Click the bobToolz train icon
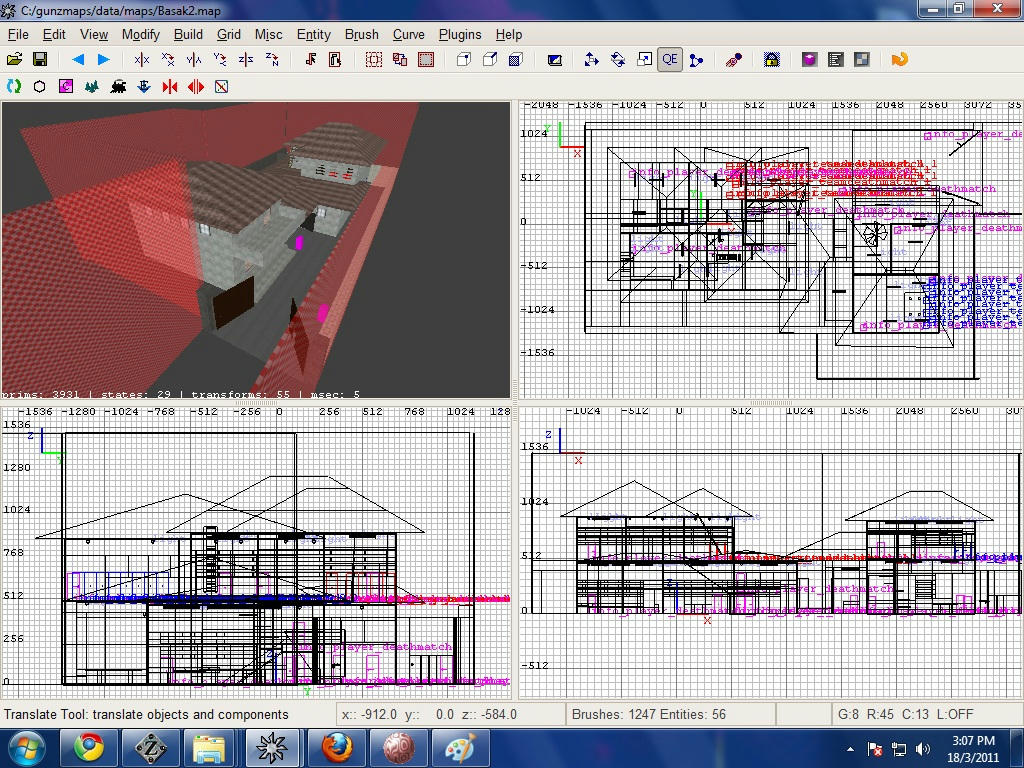Image resolution: width=1024 pixels, height=768 pixels. pyautogui.click(x=118, y=87)
